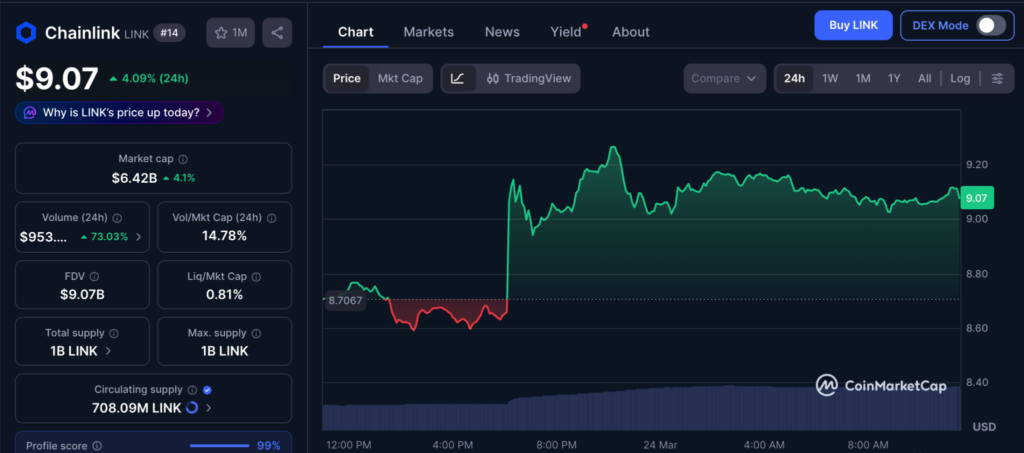The width and height of the screenshot is (1024, 453).
Task: Click Circulating supply verified badge
Action: (206, 390)
